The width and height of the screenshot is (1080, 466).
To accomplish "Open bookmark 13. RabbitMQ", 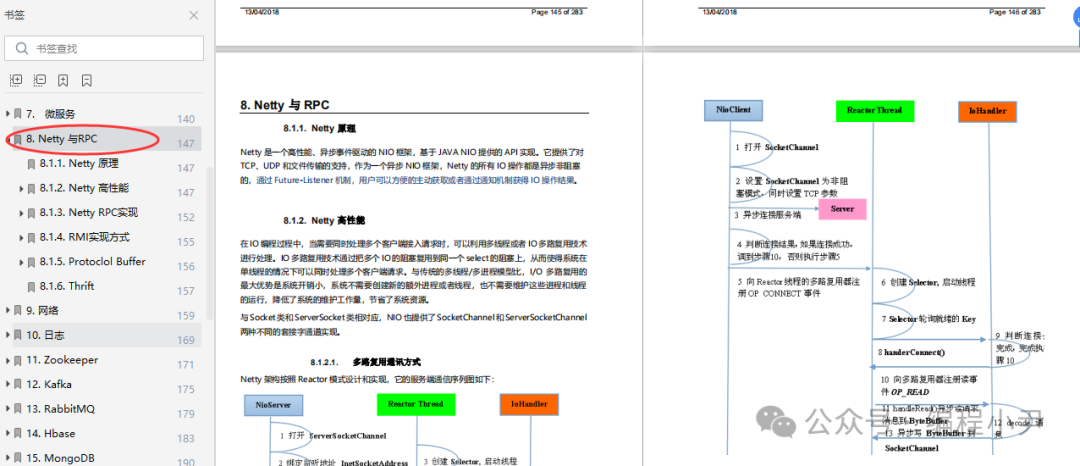I will click(x=61, y=409).
